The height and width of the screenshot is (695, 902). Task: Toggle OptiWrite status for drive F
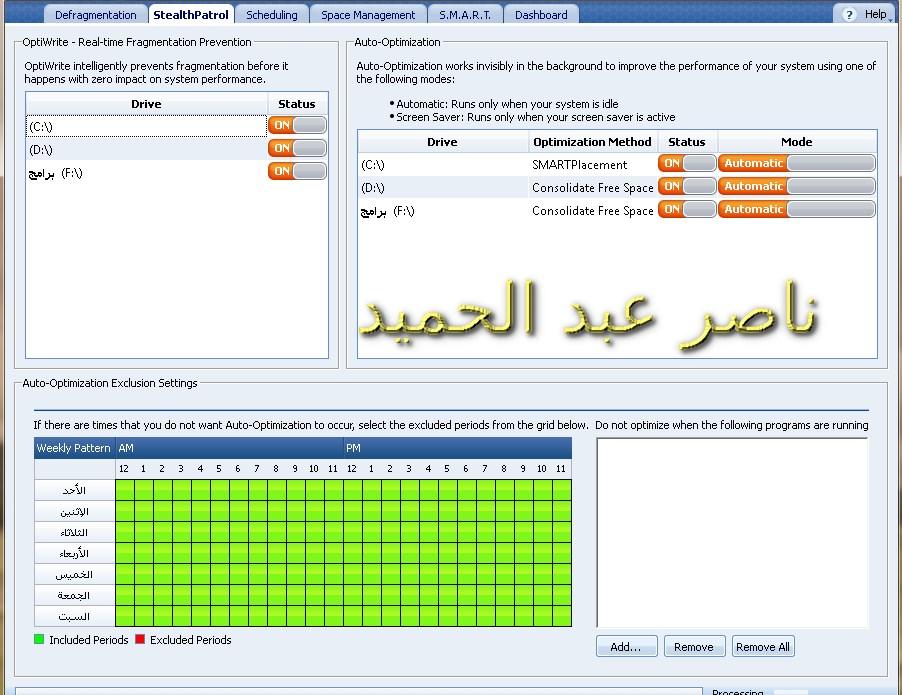pos(297,172)
